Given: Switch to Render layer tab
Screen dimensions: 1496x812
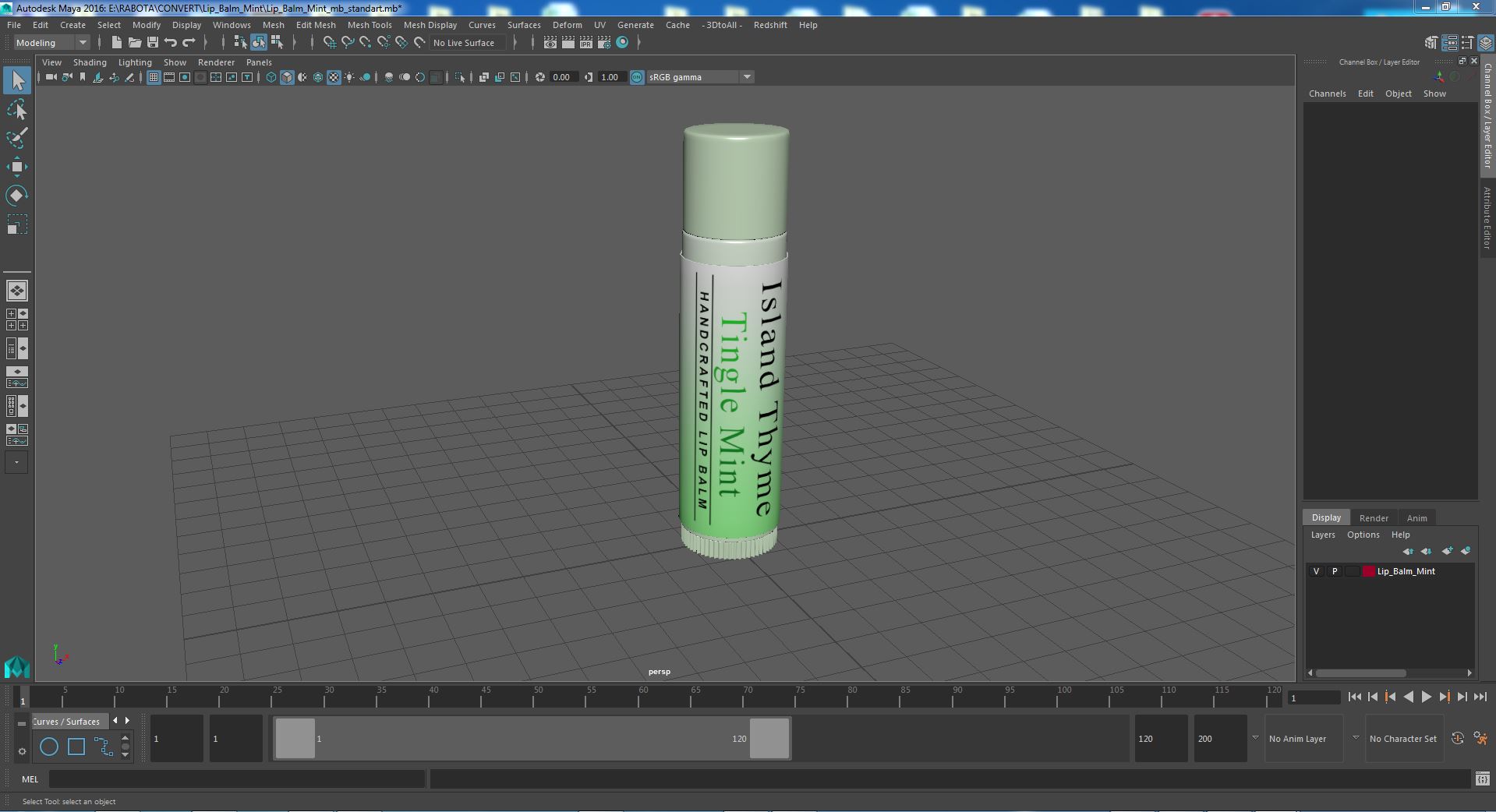Looking at the screenshot, I should [x=1374, y=517].
